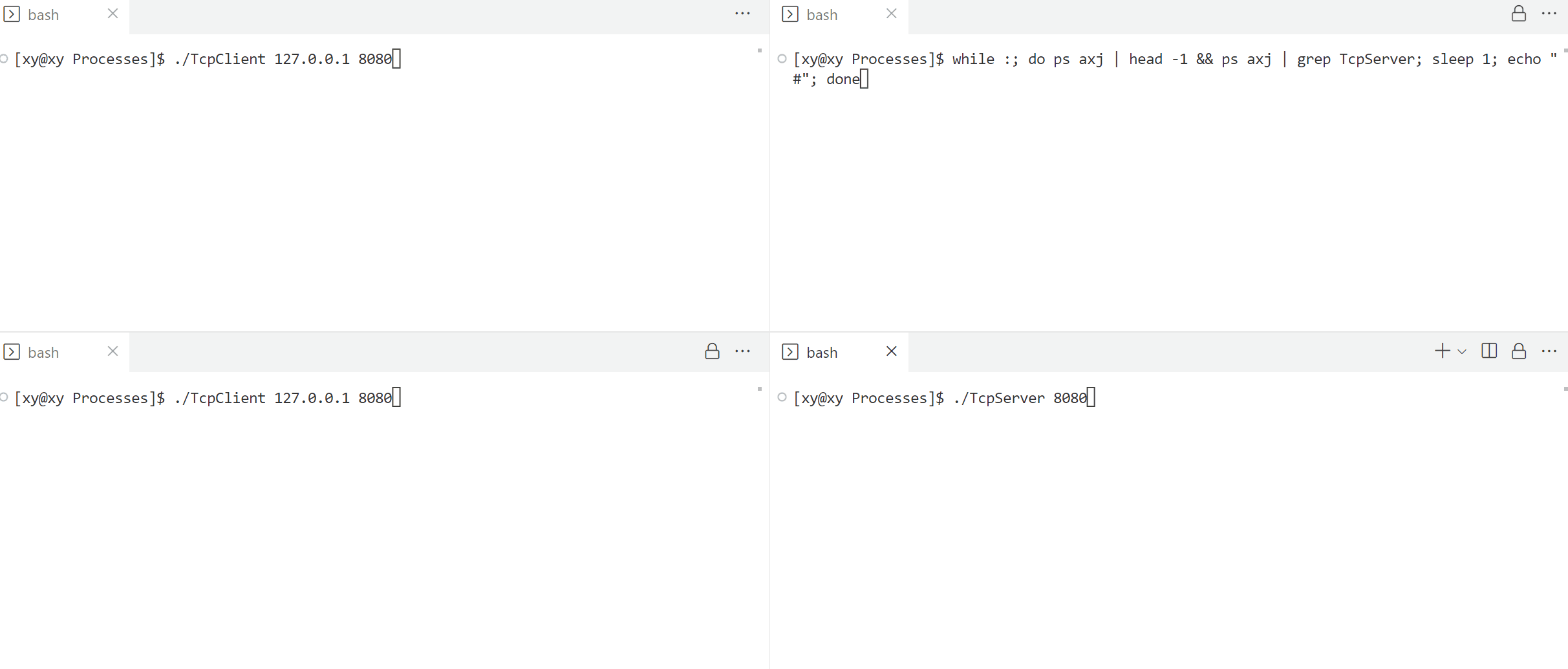
Task: Toggle lock on the bottom-left terminal group
Action: [712, 351]
